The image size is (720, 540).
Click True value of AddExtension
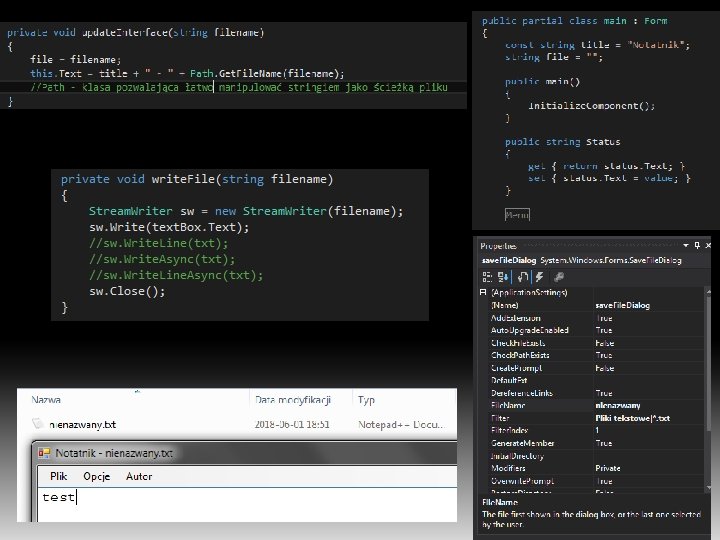604,318
